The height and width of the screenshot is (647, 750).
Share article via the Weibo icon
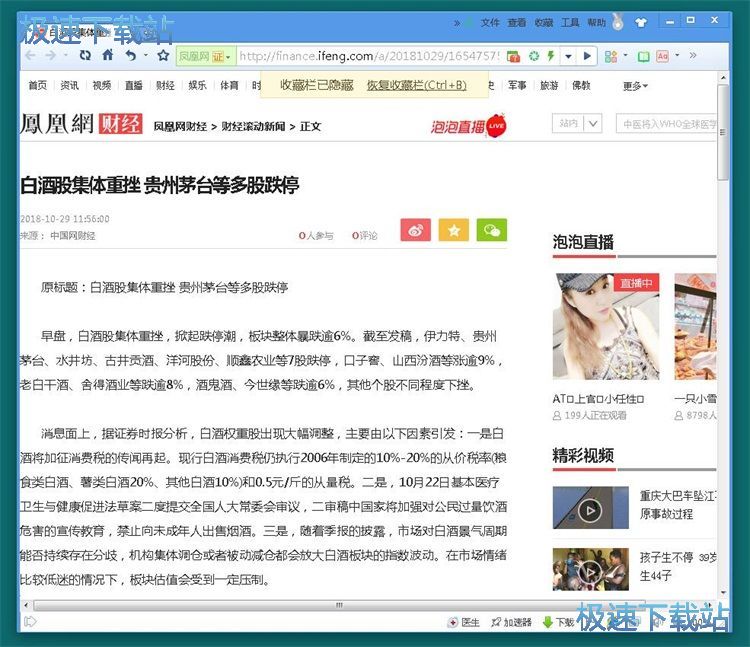pyautogui.click(x=416, y=230)
